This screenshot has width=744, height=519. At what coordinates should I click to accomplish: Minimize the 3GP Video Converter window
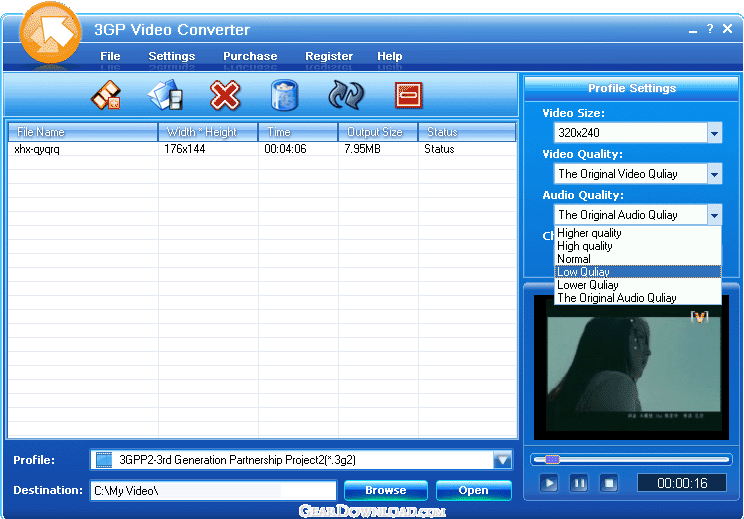[x=693, y=31]
